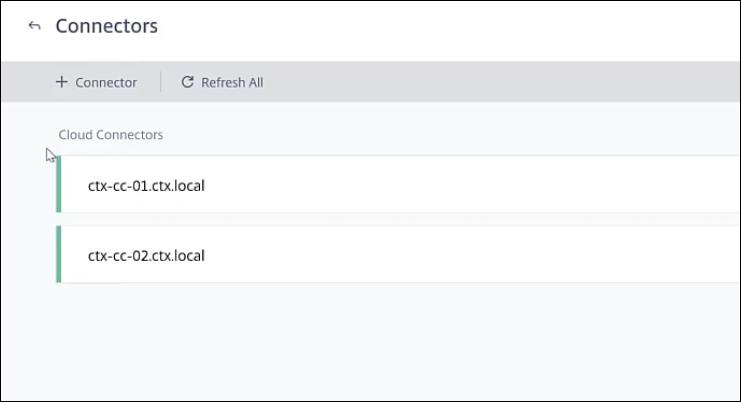
Task: Click blank area right of Cloud Connectors heading
Action: click(x=450, y=134)
